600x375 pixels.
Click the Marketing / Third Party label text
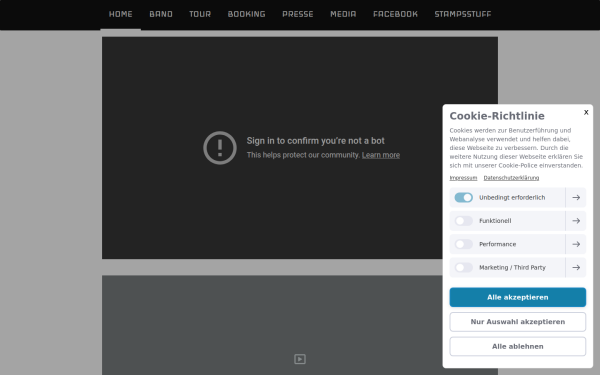[x=512, y=267]
